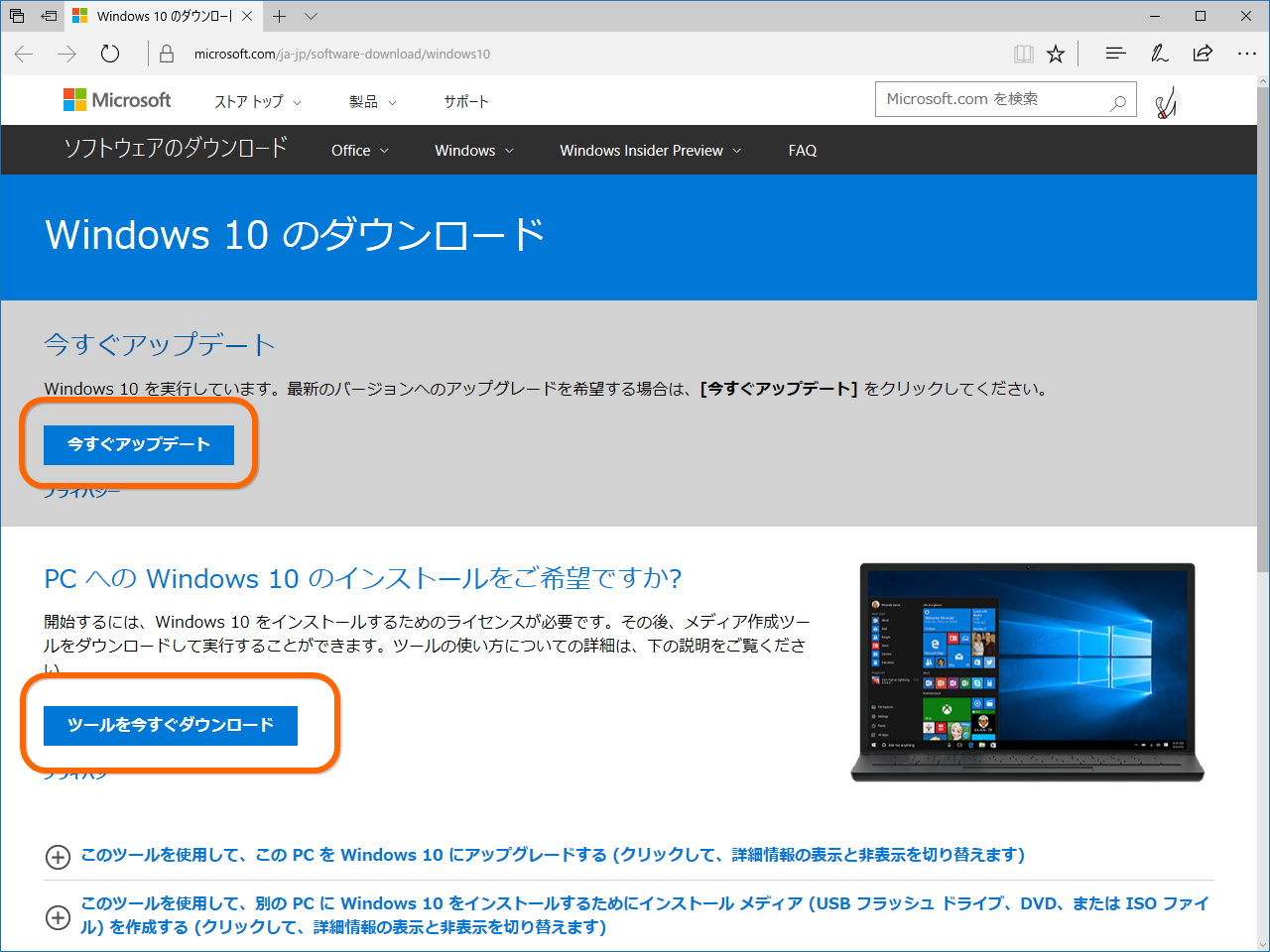Screen dimensions: 1270x952
Task: Open the More options menu
Action: (x=1246, y=54)
